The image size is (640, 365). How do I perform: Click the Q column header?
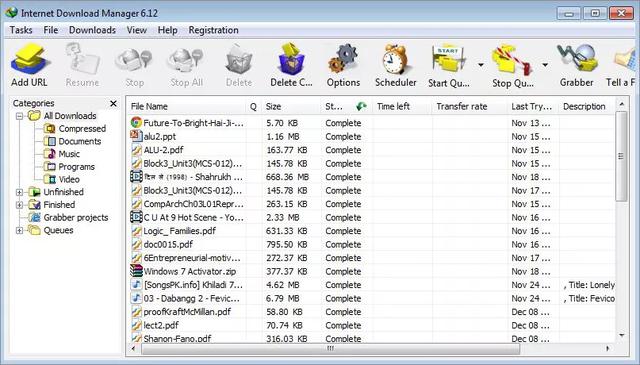pos(253,107)
